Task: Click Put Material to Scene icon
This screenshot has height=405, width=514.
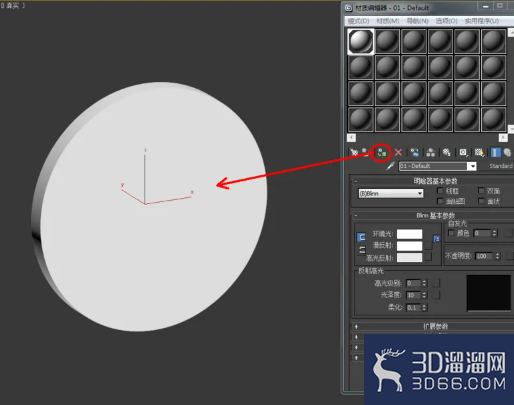Action: click(x=366, y=153)
